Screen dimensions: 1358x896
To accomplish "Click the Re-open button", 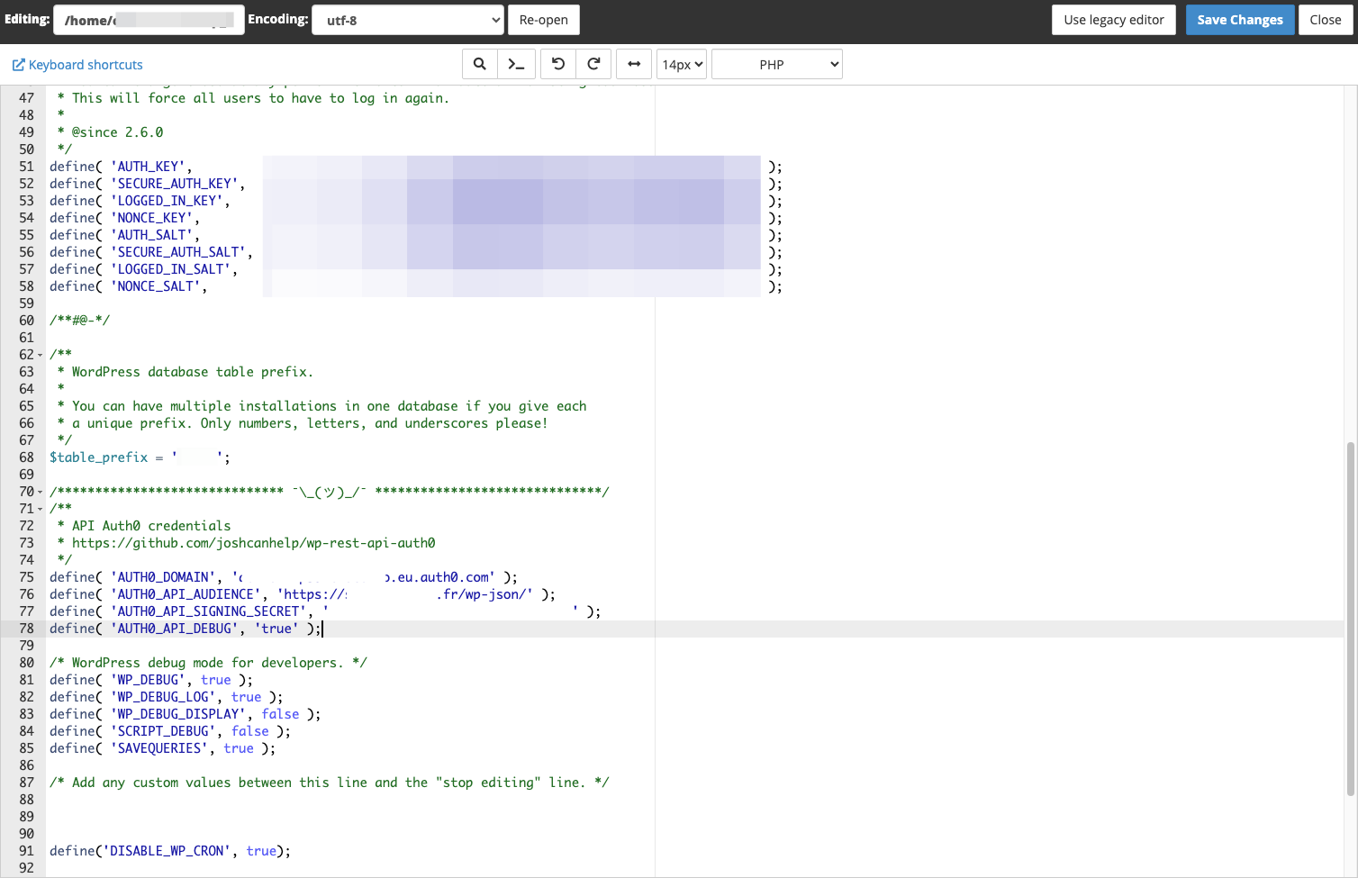I will pyautogui.click(x=544, y=20).
